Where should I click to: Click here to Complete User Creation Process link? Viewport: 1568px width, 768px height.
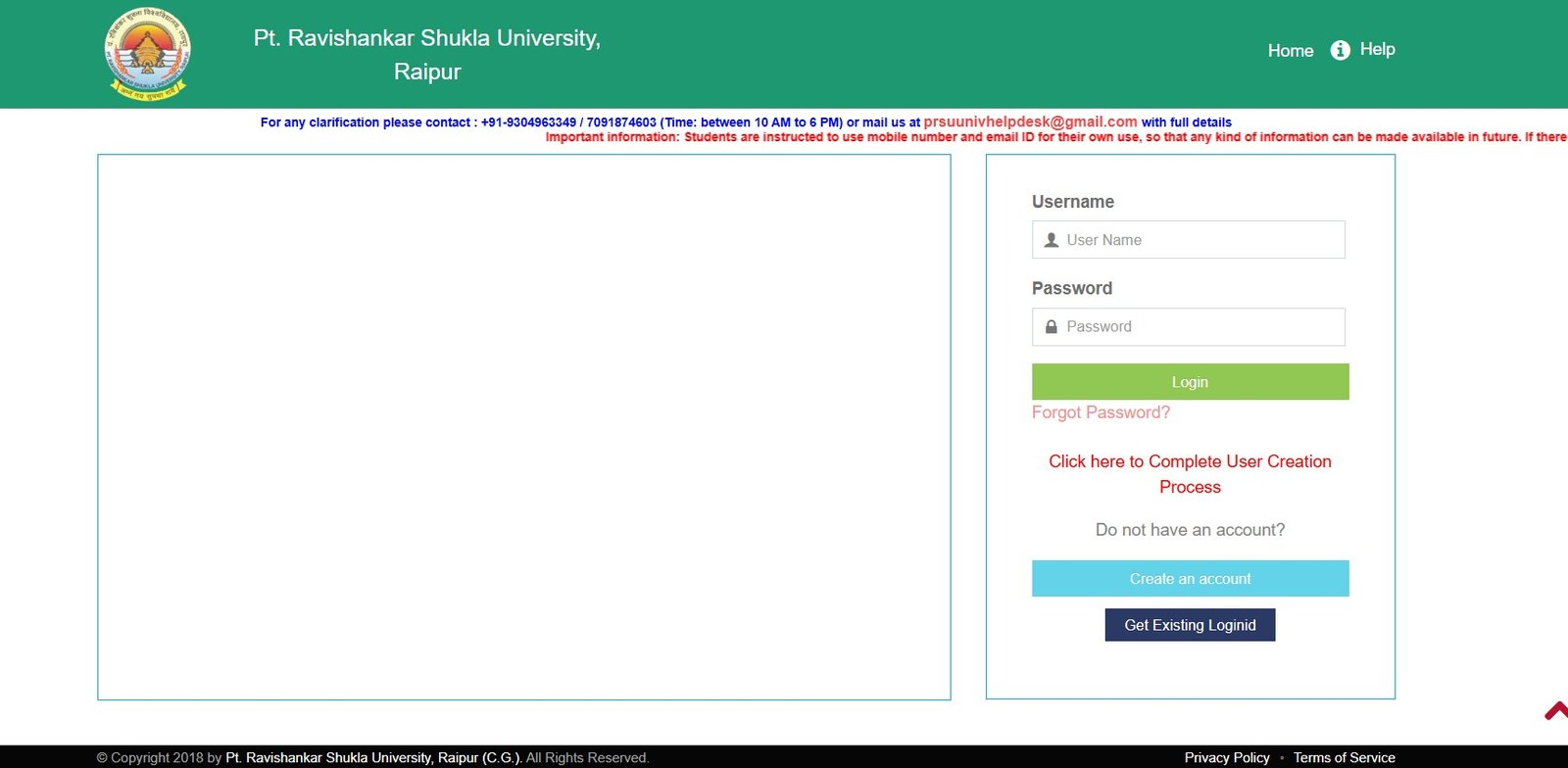coord(1191,474)
